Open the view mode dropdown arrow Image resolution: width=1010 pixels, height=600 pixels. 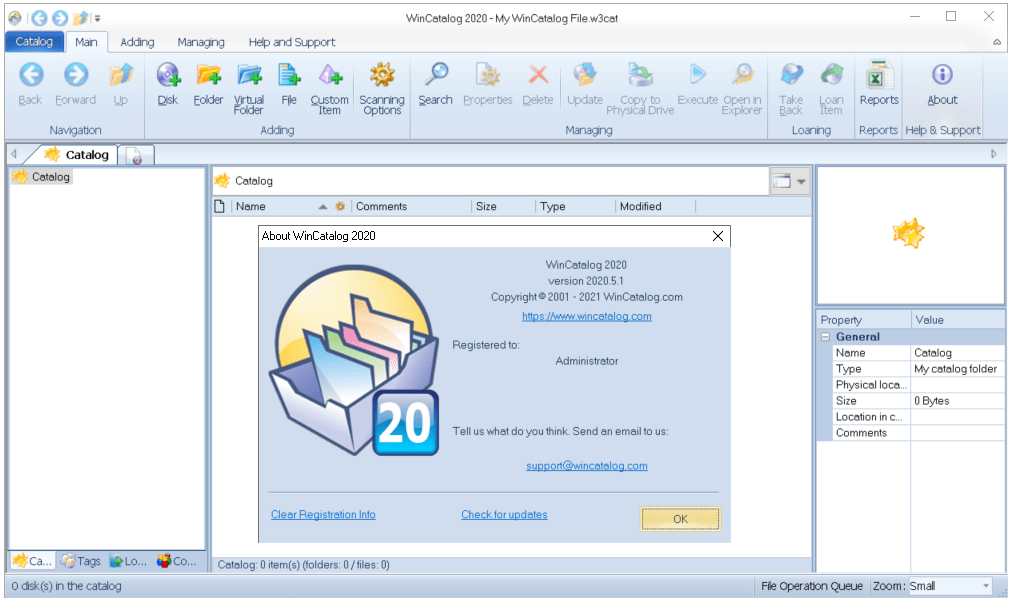click(801, 182)
